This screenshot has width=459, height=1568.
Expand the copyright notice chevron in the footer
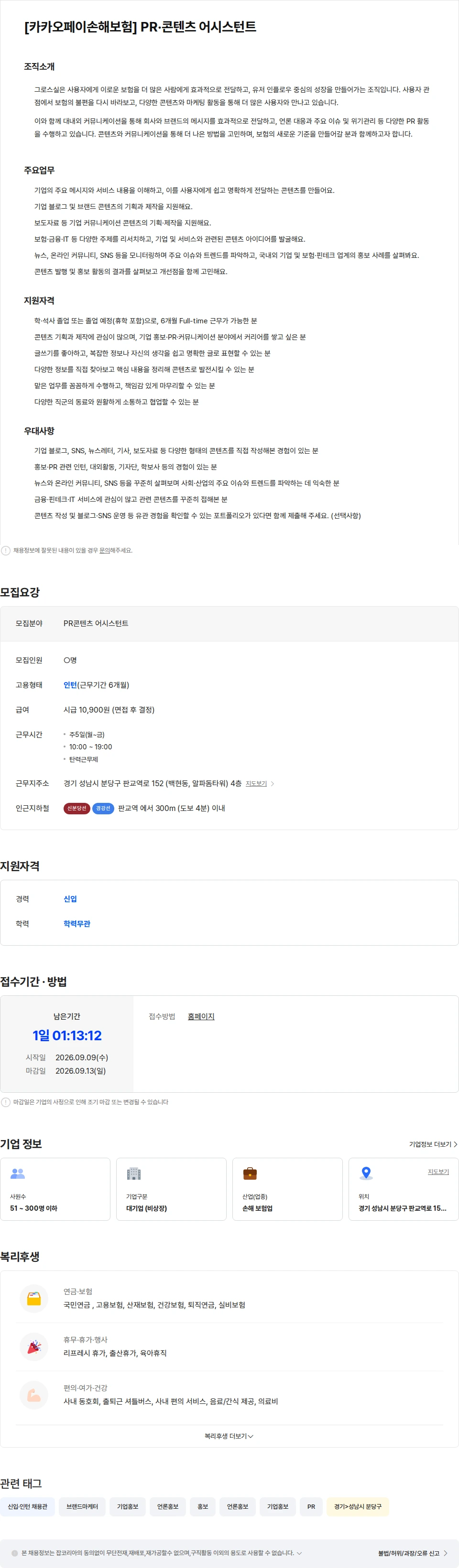tap(299, 1553)
